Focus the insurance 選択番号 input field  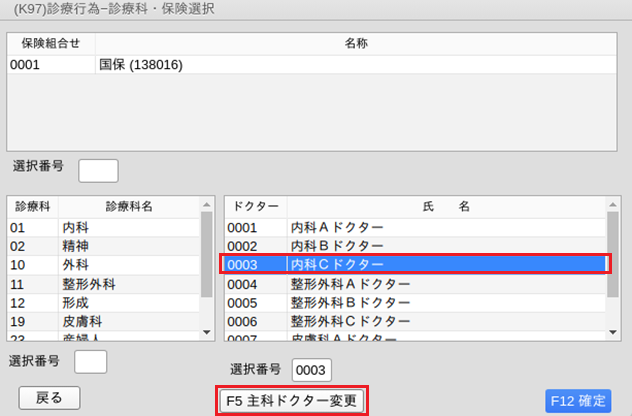tap(98, 170)
